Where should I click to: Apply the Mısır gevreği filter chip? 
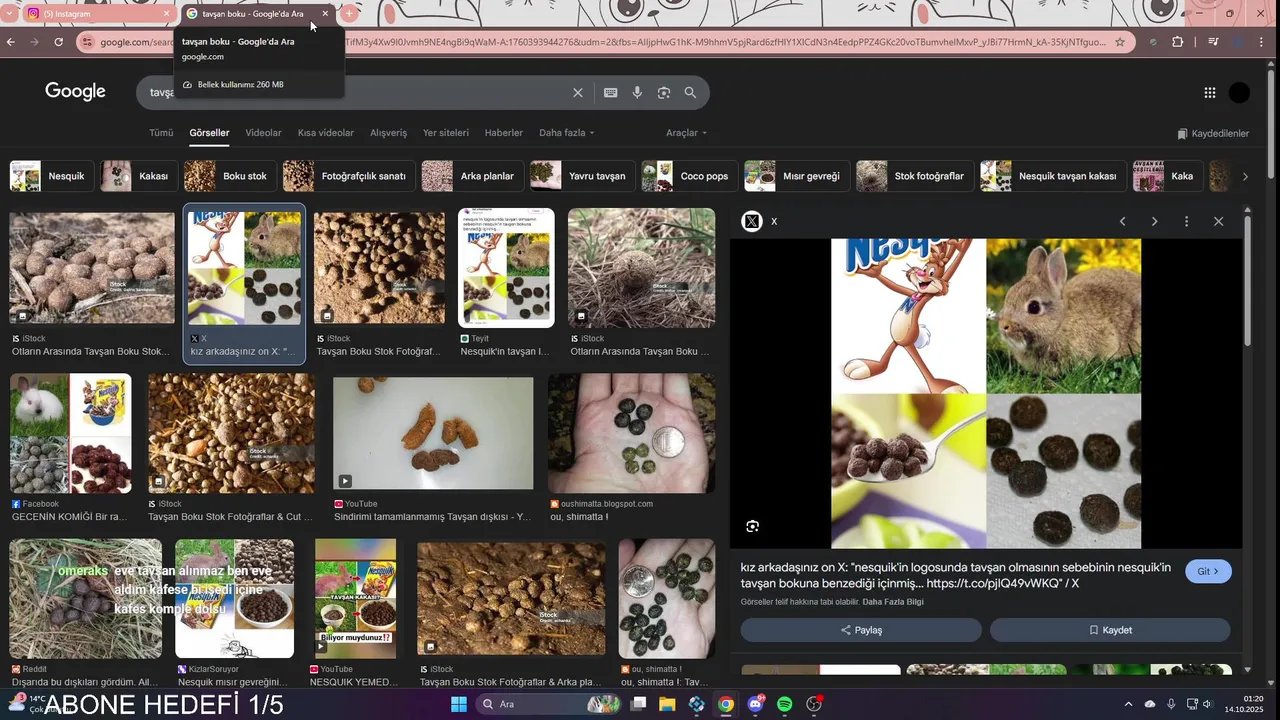click(797, 176)
